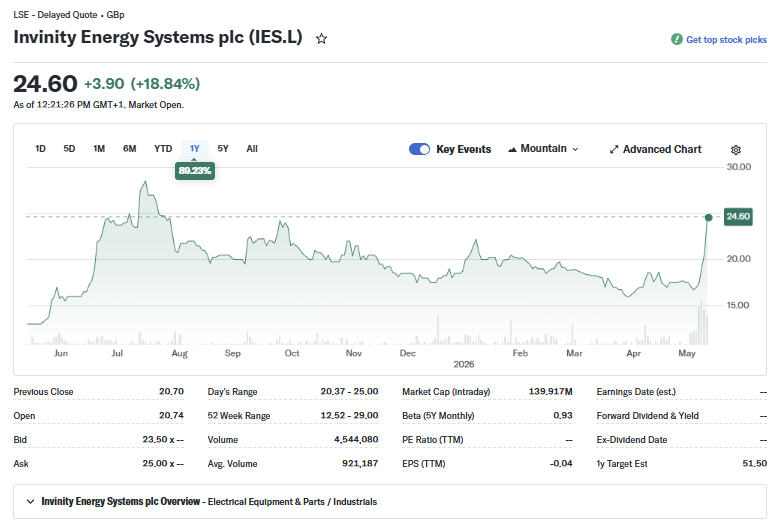Click the 2026 year label on the chart axis
This screenshot has width=779, height=522.
click(x=464, y=364)
